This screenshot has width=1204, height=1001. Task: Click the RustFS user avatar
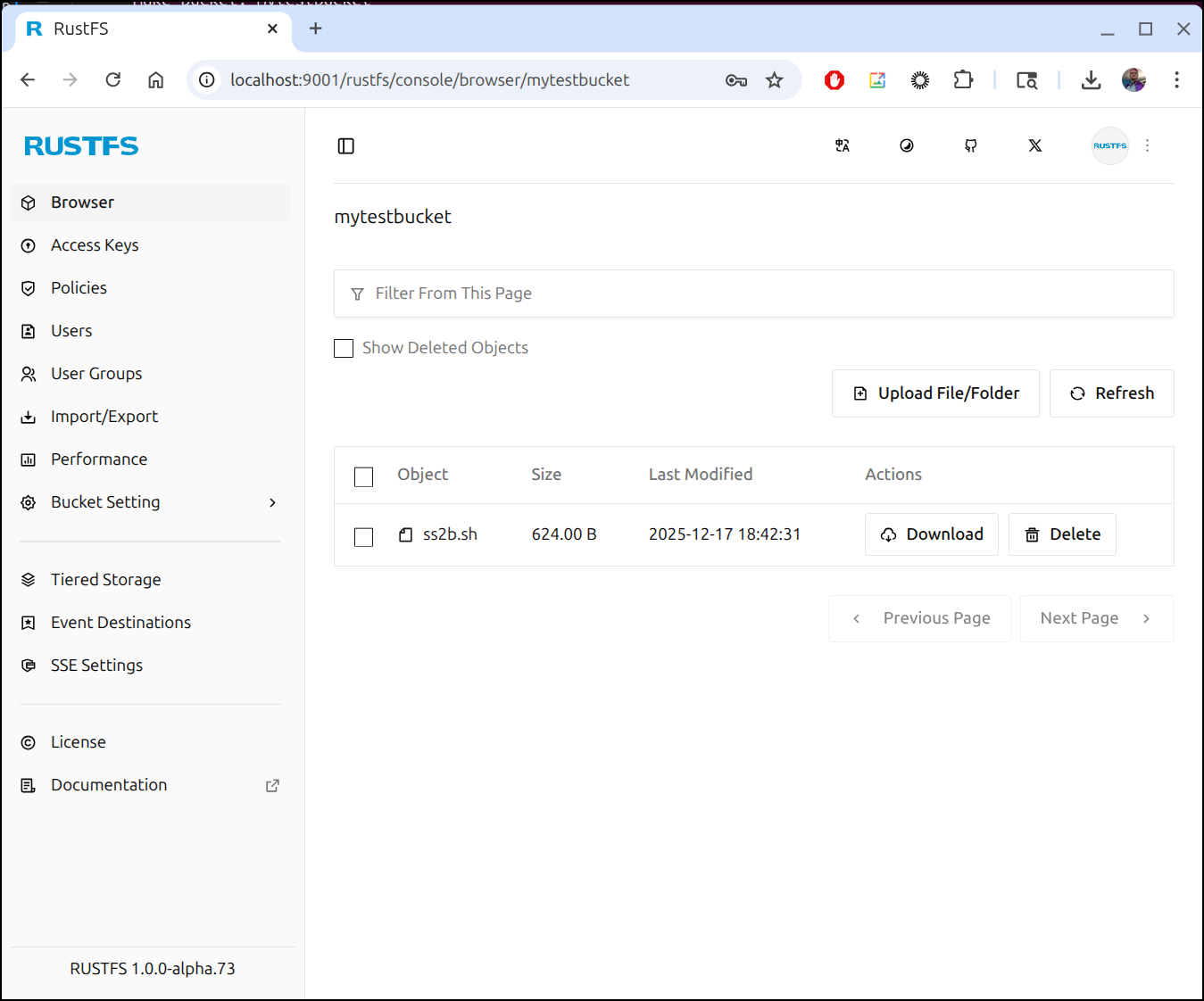tap(1109, 146)
